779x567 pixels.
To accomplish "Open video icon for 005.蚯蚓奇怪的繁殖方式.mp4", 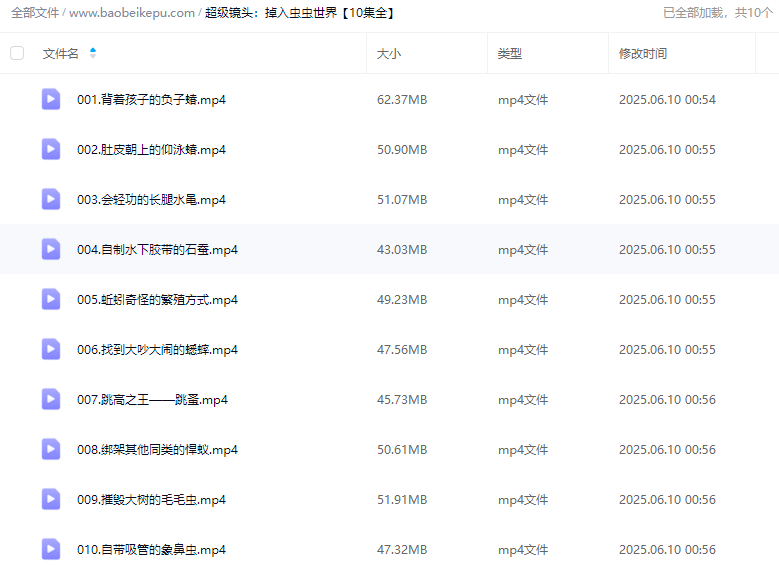I will (x=51, y=299).
